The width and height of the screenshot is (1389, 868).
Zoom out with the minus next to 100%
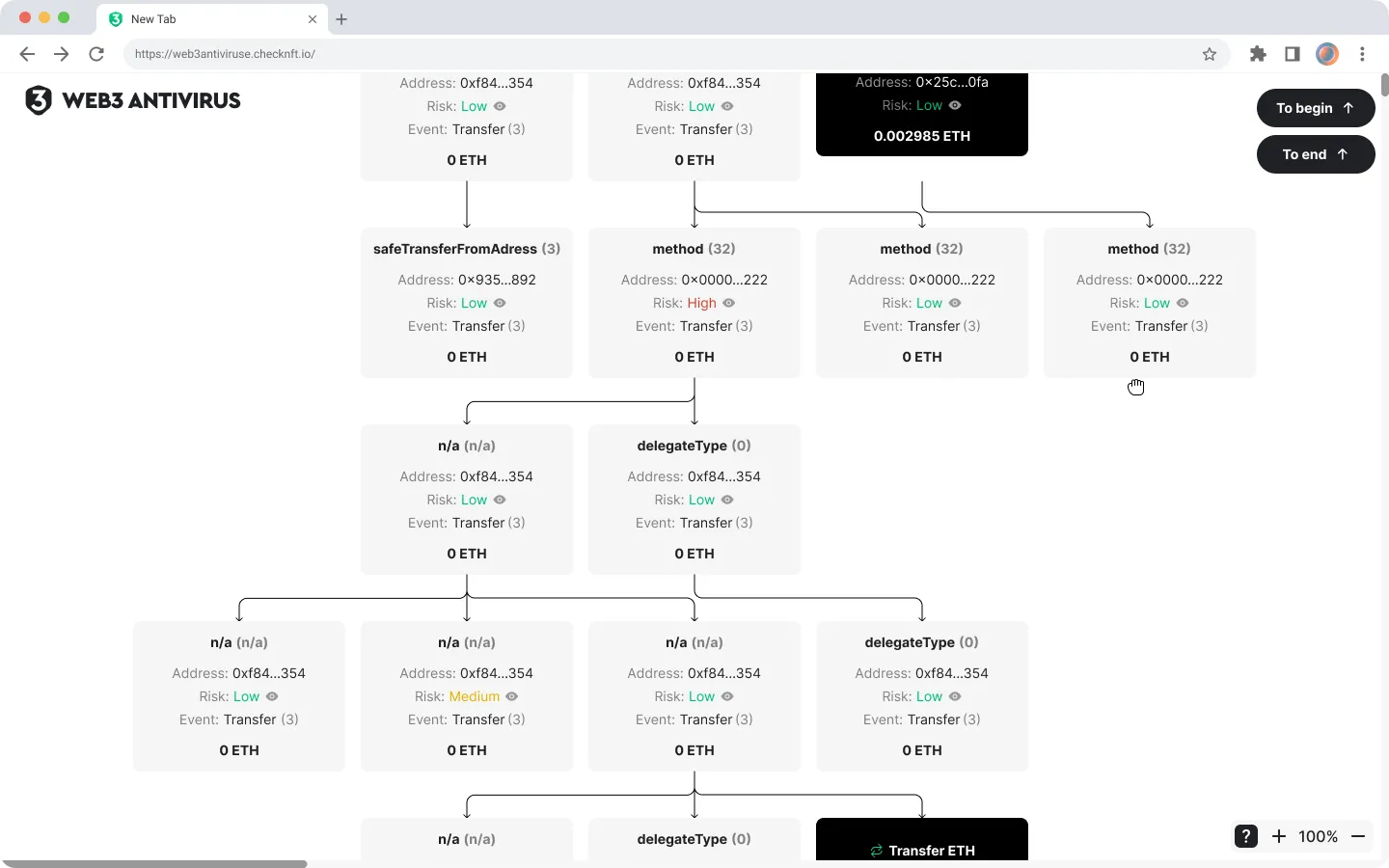click(1358, 836)
